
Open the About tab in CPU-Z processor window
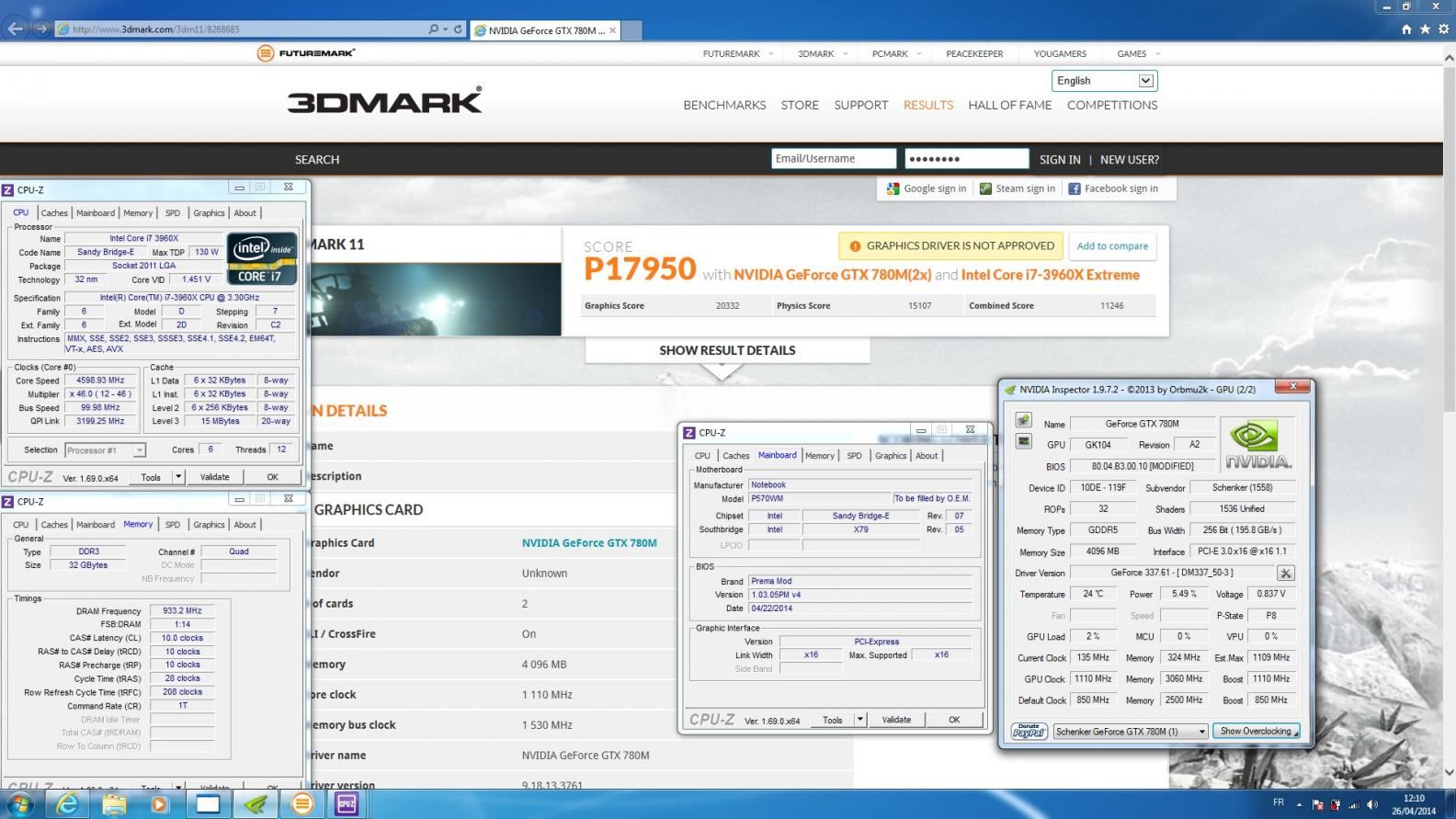tap(245, 213)
